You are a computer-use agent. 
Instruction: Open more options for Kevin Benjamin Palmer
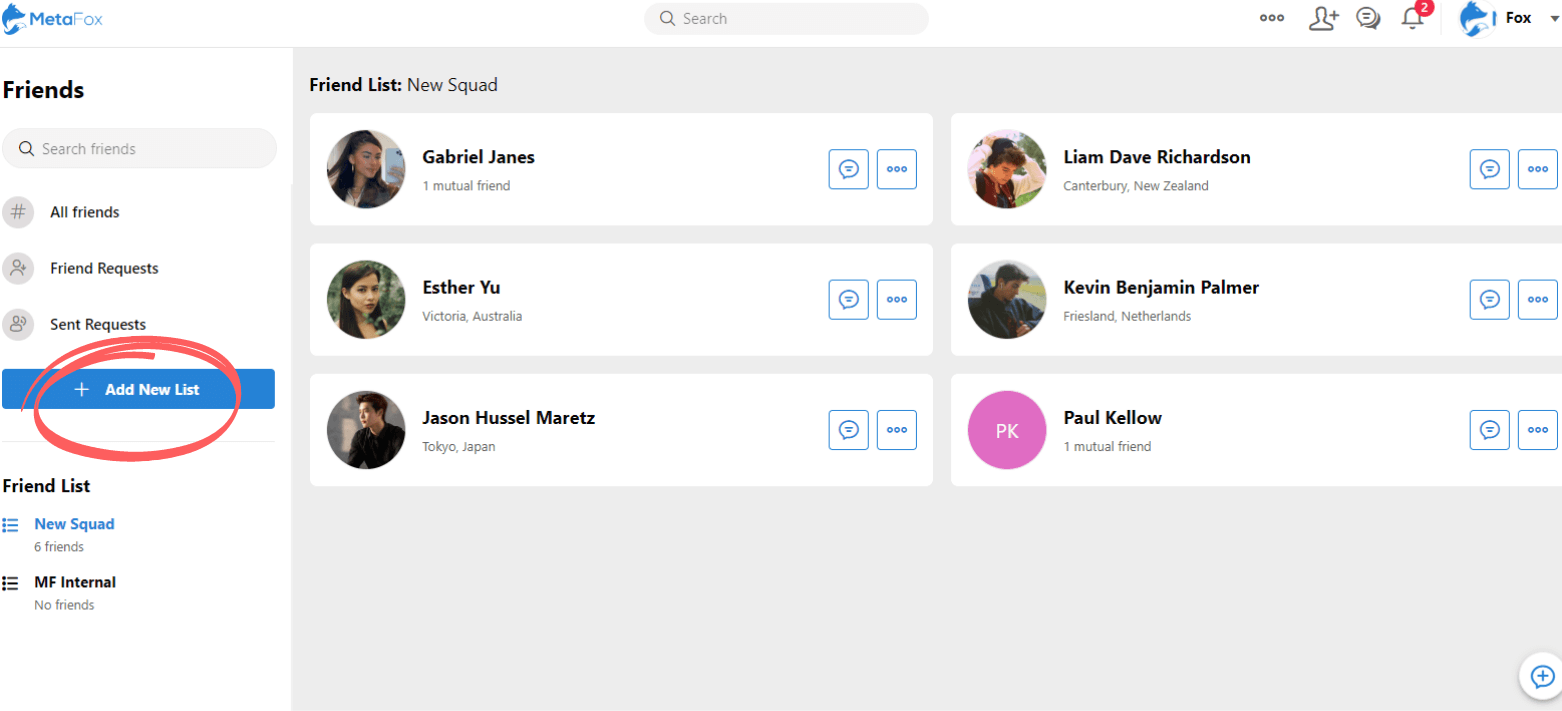click(1537, 299)
